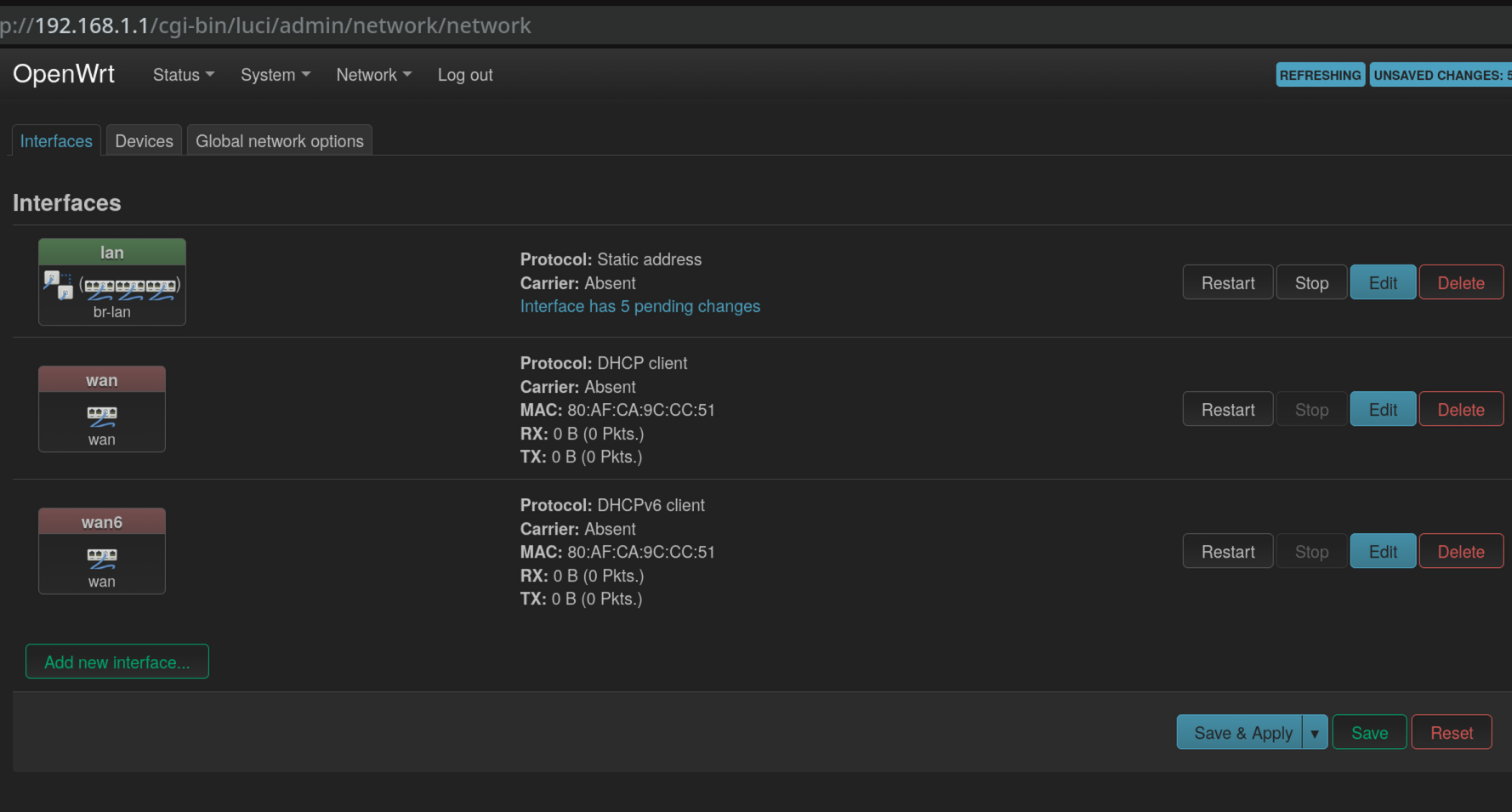Open the Status dropdown menu

[184, 75]
